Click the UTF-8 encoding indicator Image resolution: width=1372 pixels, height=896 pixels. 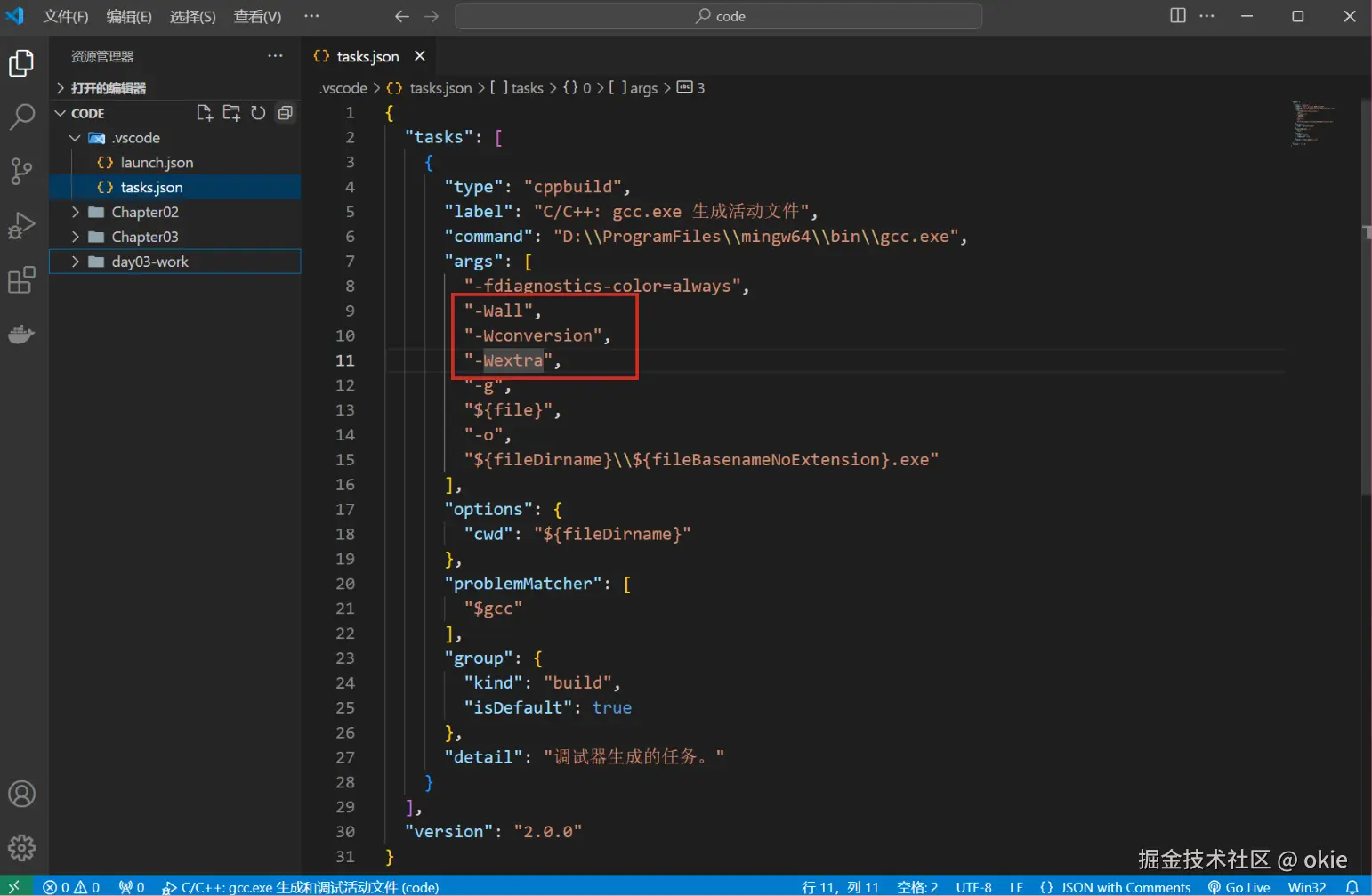pyautogui.click(x=973, y=887)
